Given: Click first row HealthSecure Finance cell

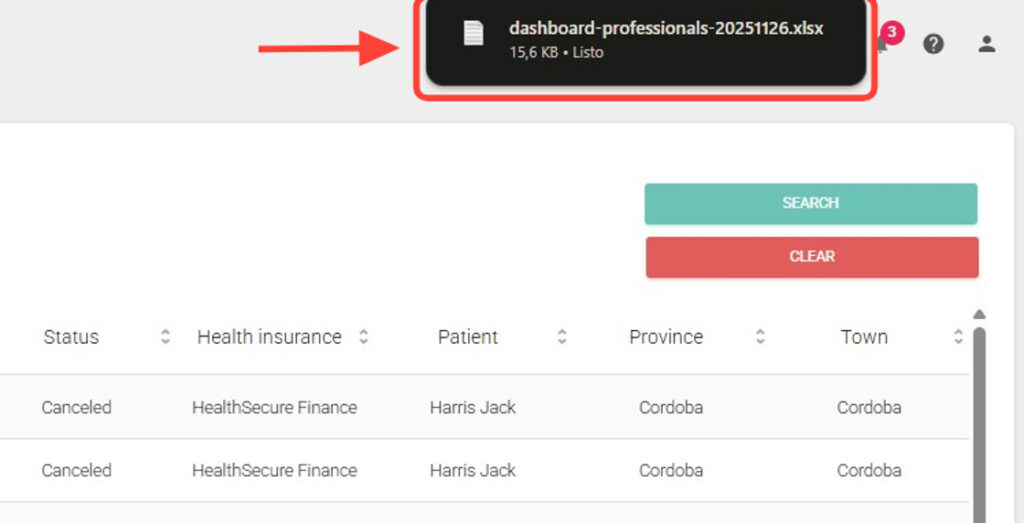Looking at the screenshot, I should coord(274,407).
